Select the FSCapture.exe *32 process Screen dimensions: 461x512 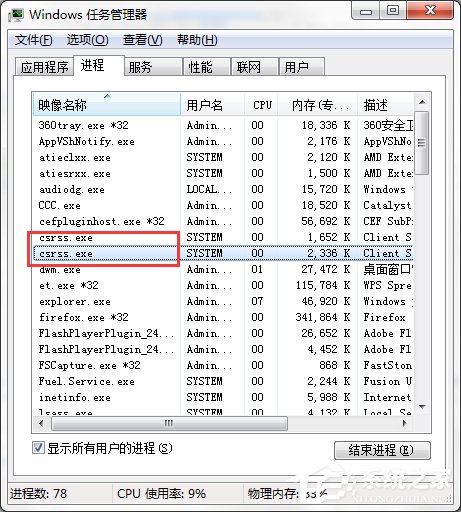click(x=223, y=365)
